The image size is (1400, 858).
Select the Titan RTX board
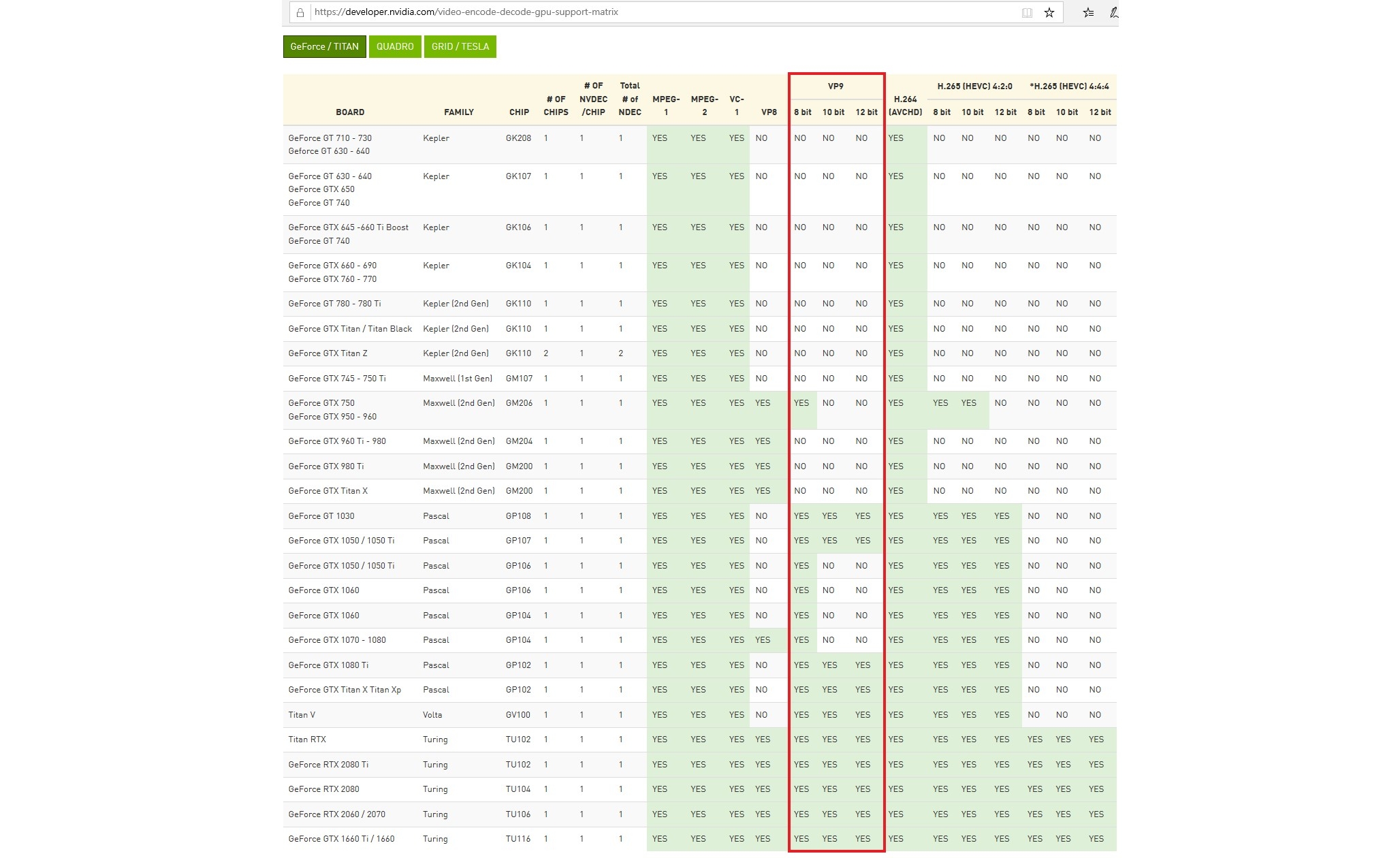click(x=307, y=740)
